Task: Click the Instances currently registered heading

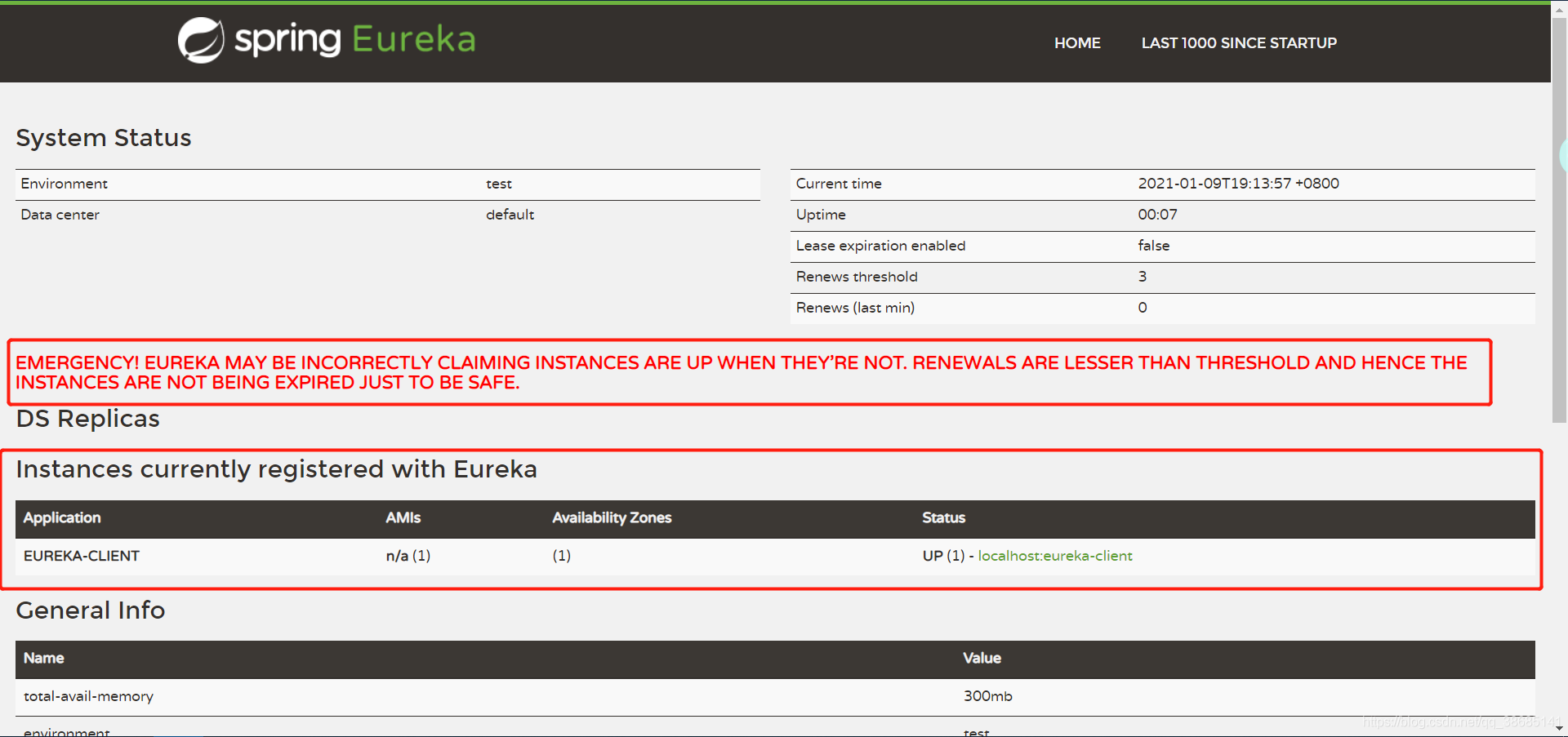Action: (x=277, y=469)
